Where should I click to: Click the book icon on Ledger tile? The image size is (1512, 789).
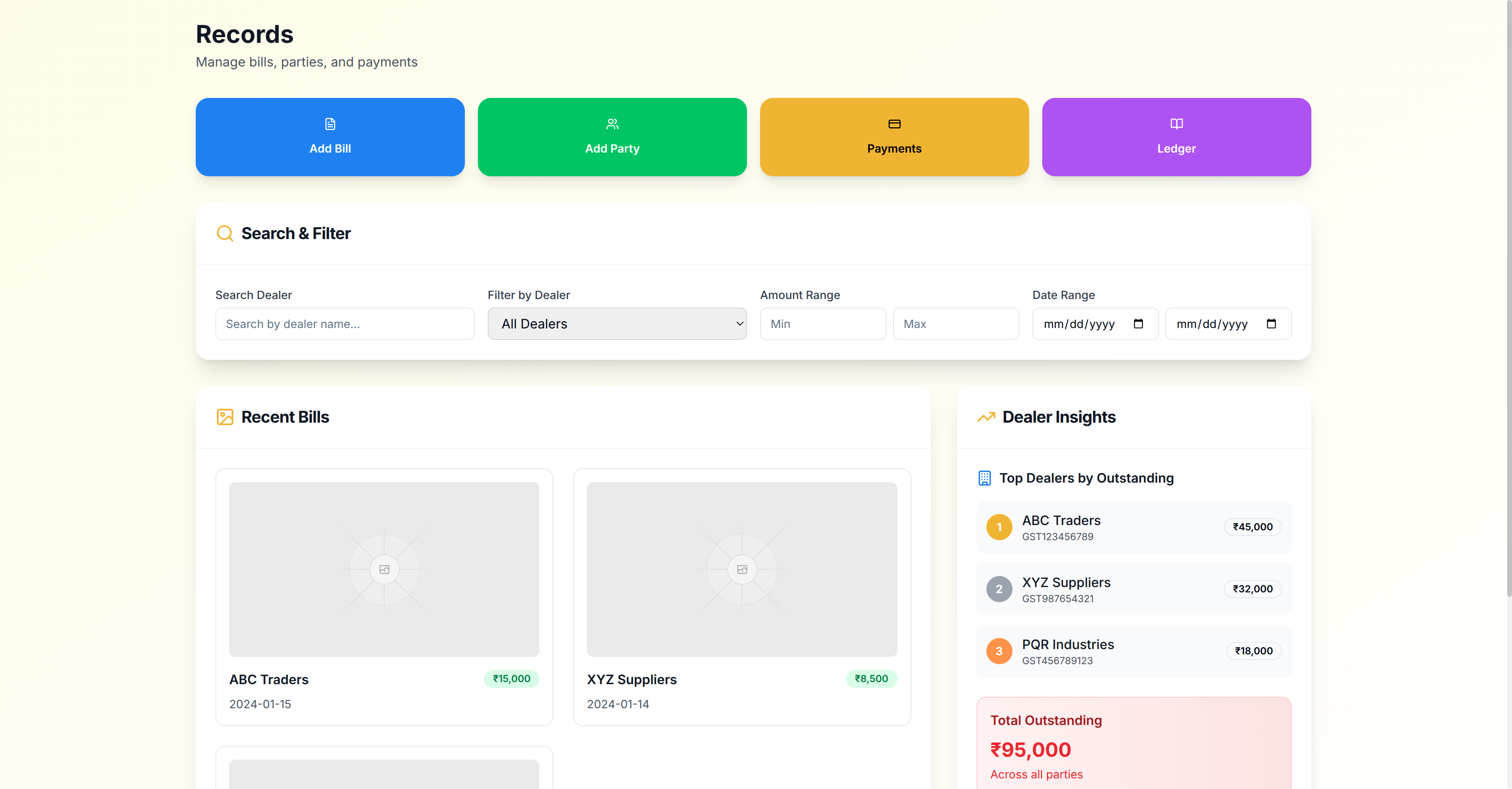click(x=1176, y=124)
